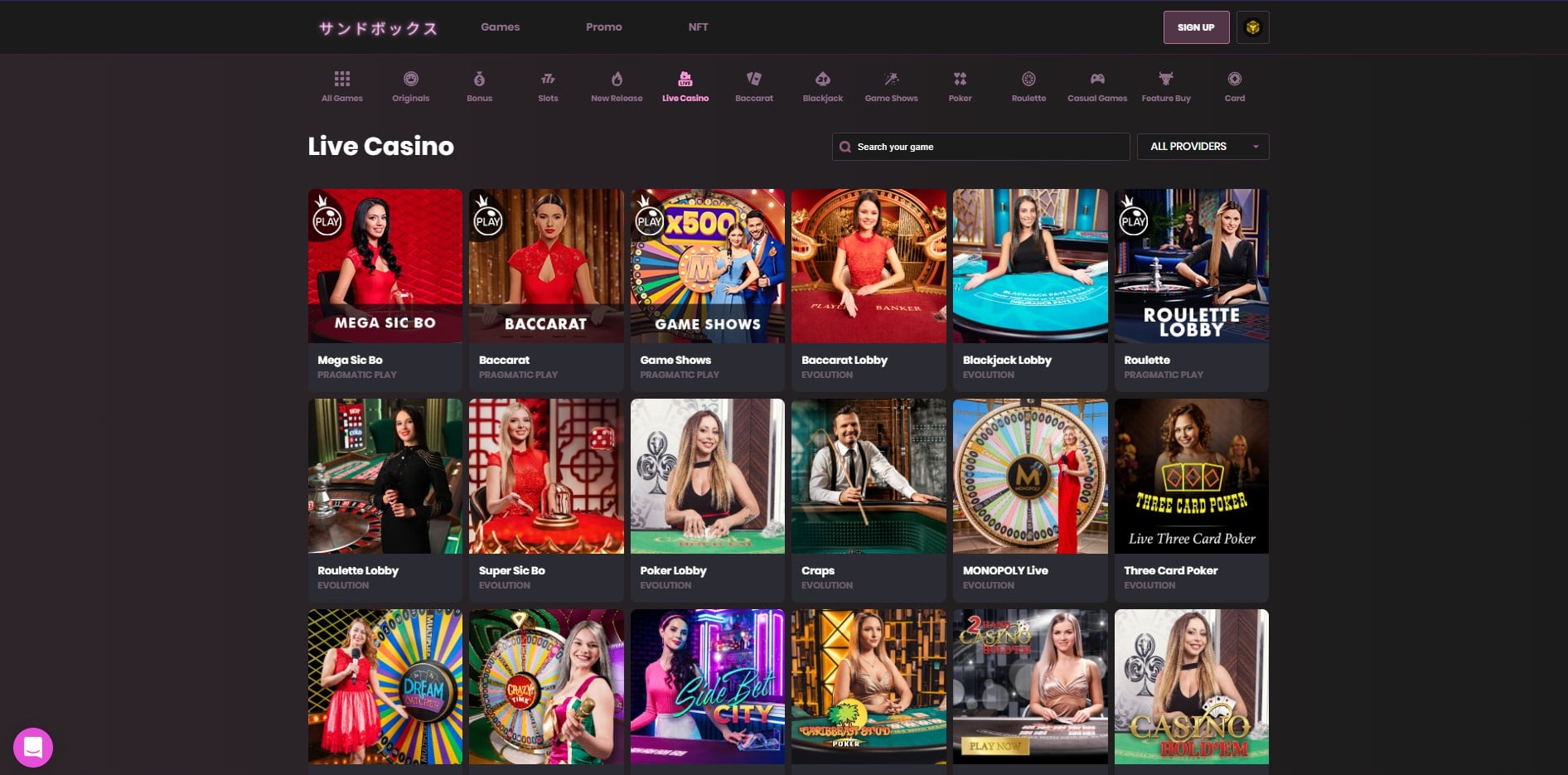Open the MONOPOLY Live thumbnail

click(x=1030, y=476)
